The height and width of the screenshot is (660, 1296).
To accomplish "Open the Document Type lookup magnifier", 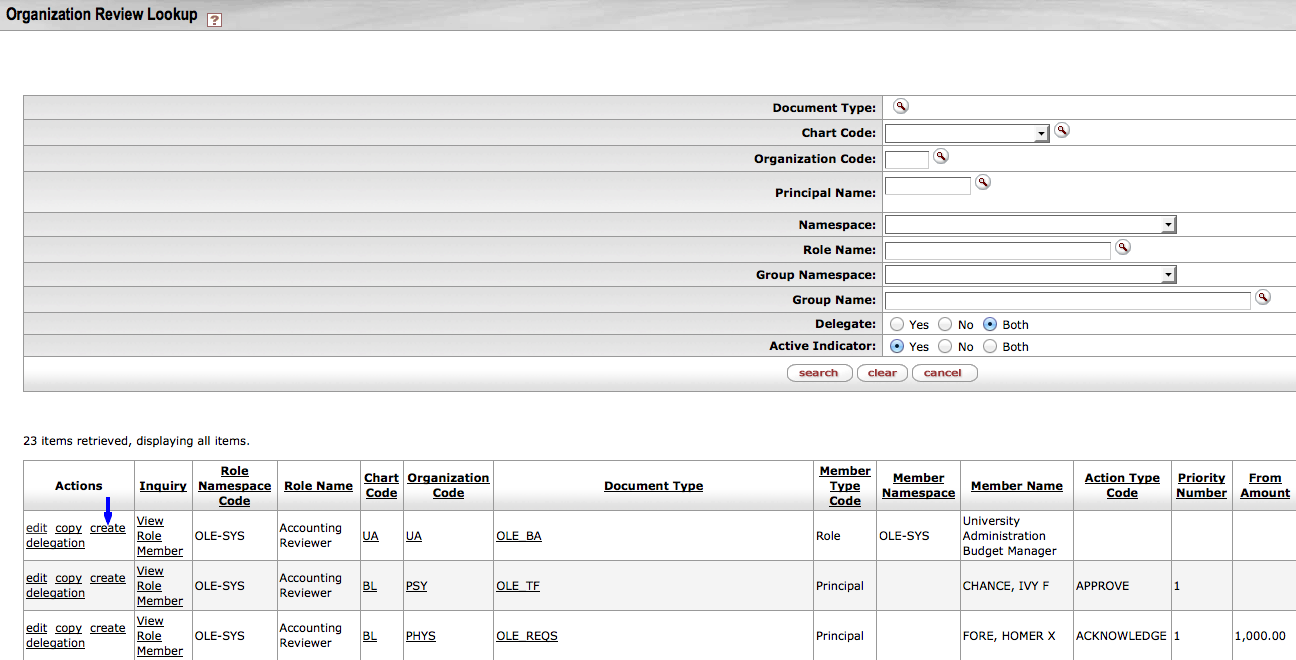I will (900, 107).
